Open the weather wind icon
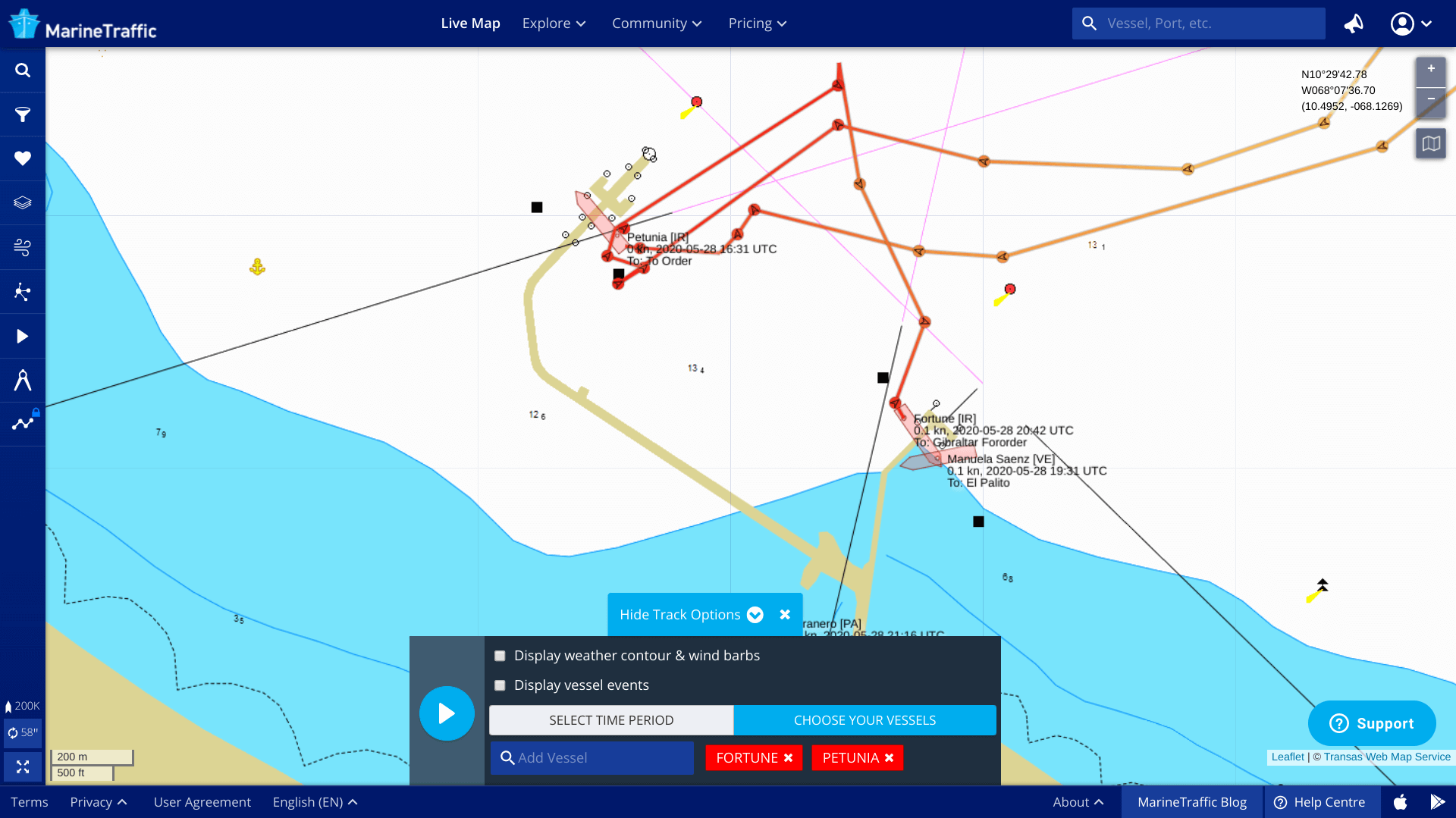 [x=23, y=247]
